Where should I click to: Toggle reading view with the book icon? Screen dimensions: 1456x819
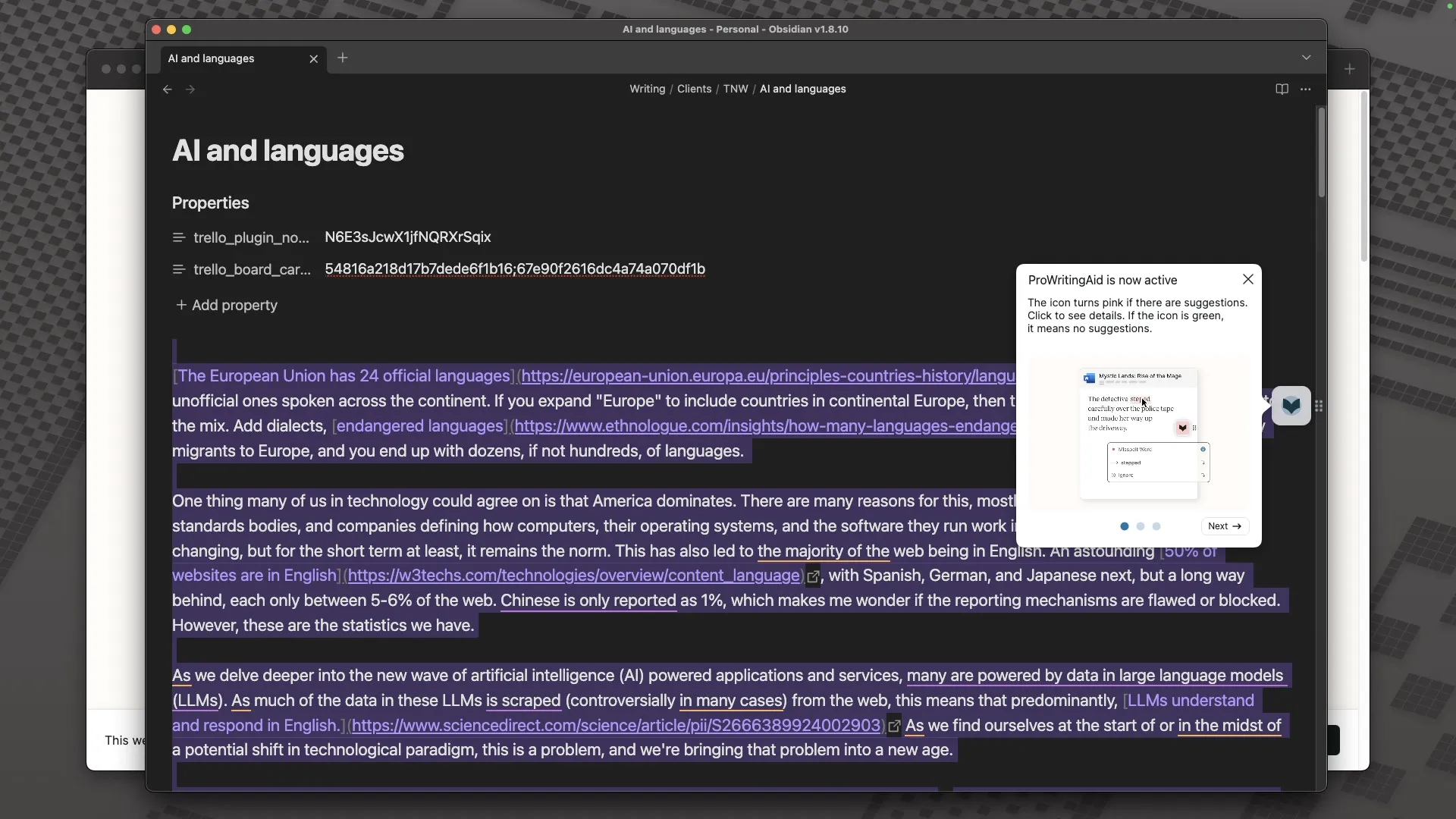[x=1281, y=89]
